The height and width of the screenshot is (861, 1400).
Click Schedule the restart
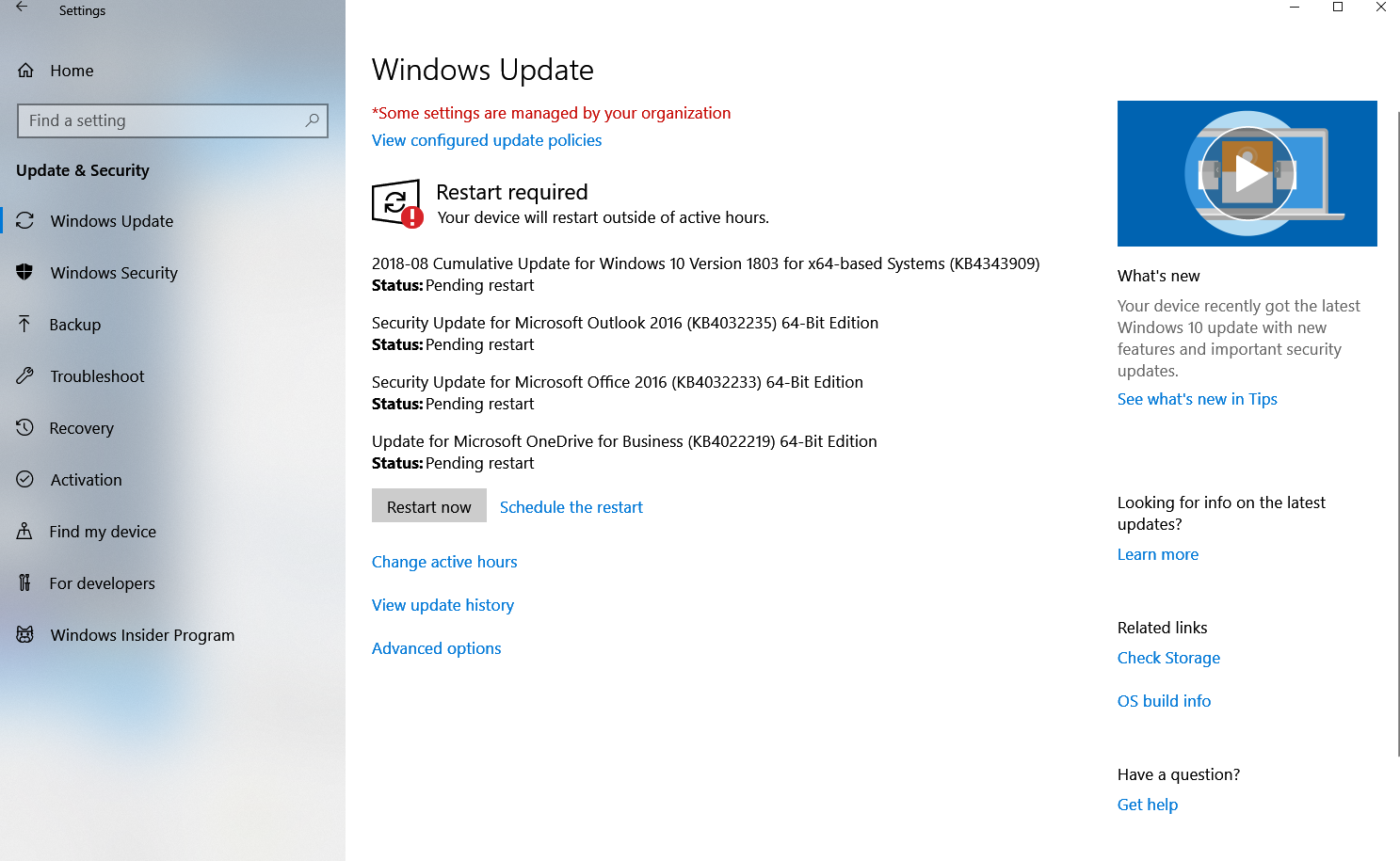(571, 506)
